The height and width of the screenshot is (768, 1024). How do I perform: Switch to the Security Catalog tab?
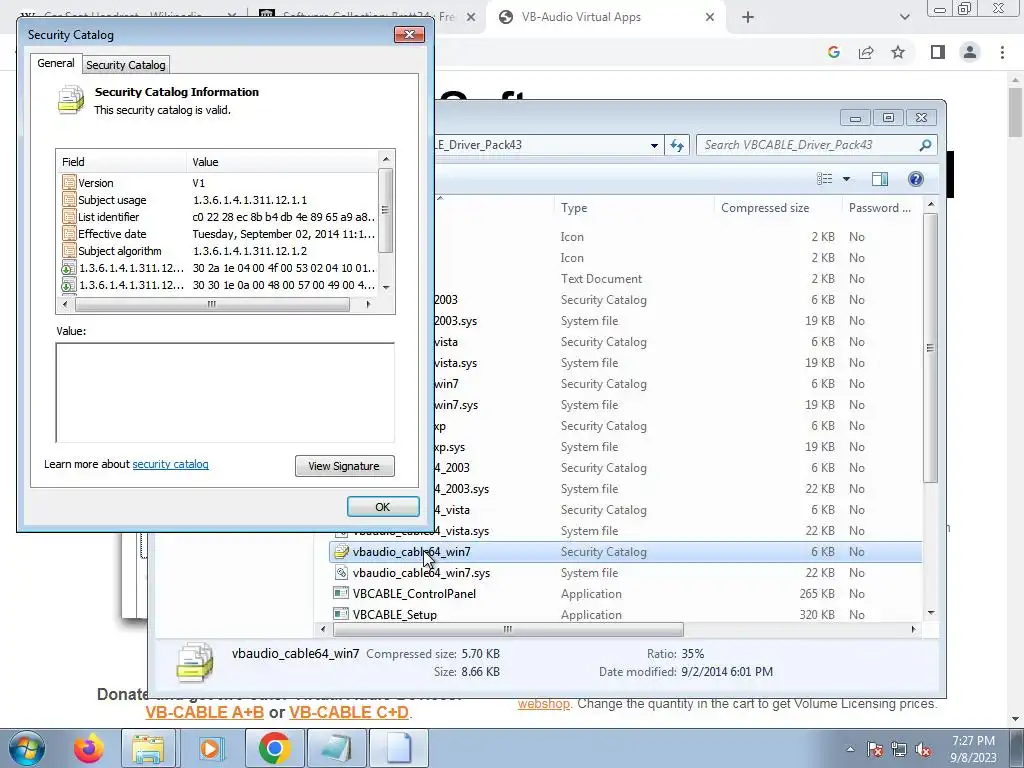click(125, 65)
